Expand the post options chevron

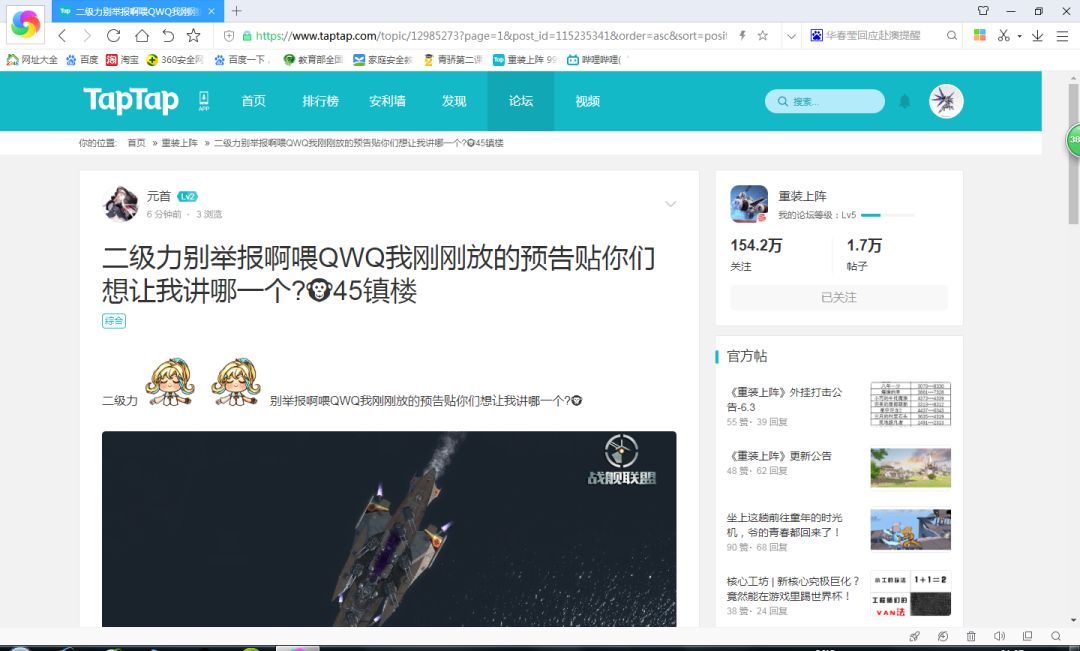(670, 204)
